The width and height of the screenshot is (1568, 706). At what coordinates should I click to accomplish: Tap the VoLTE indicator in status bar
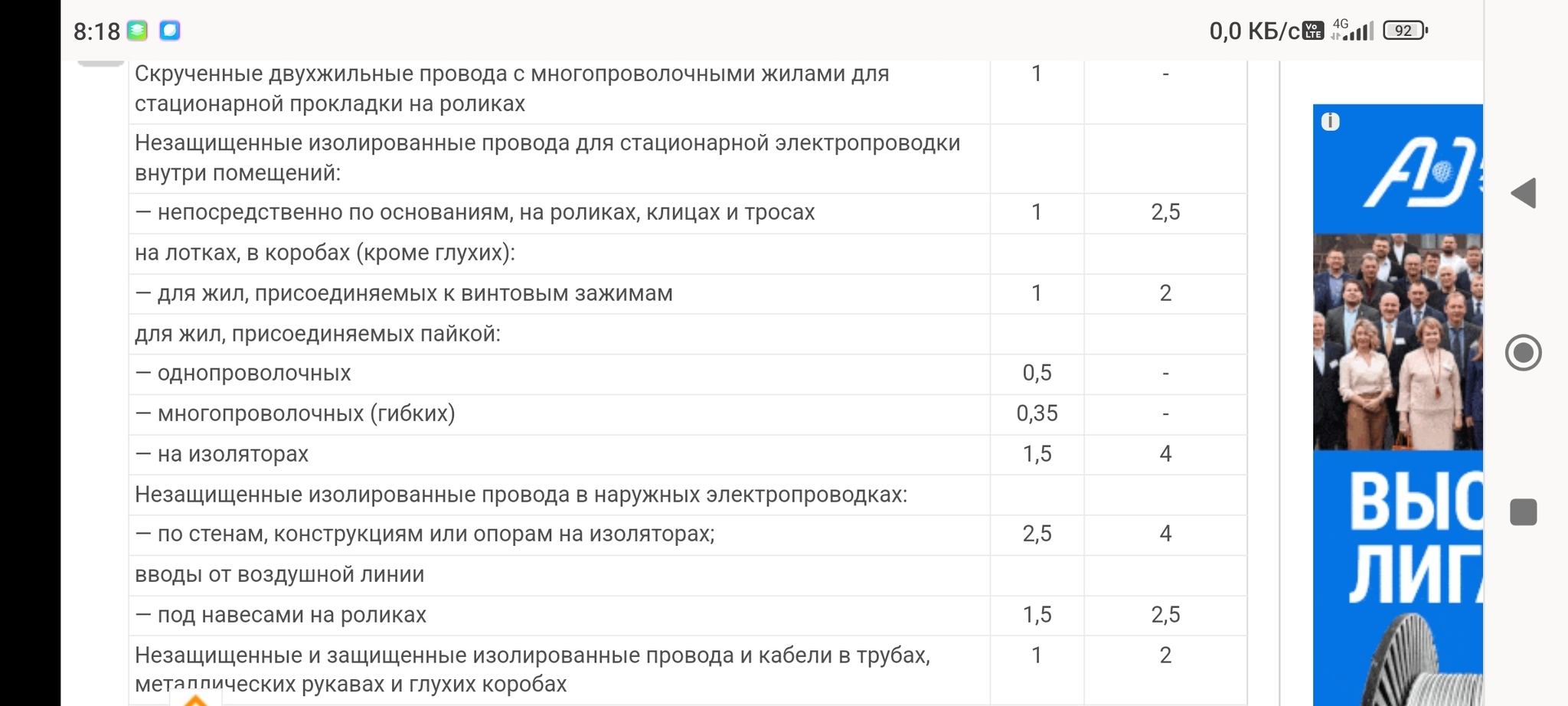(x=1313, y=31)
